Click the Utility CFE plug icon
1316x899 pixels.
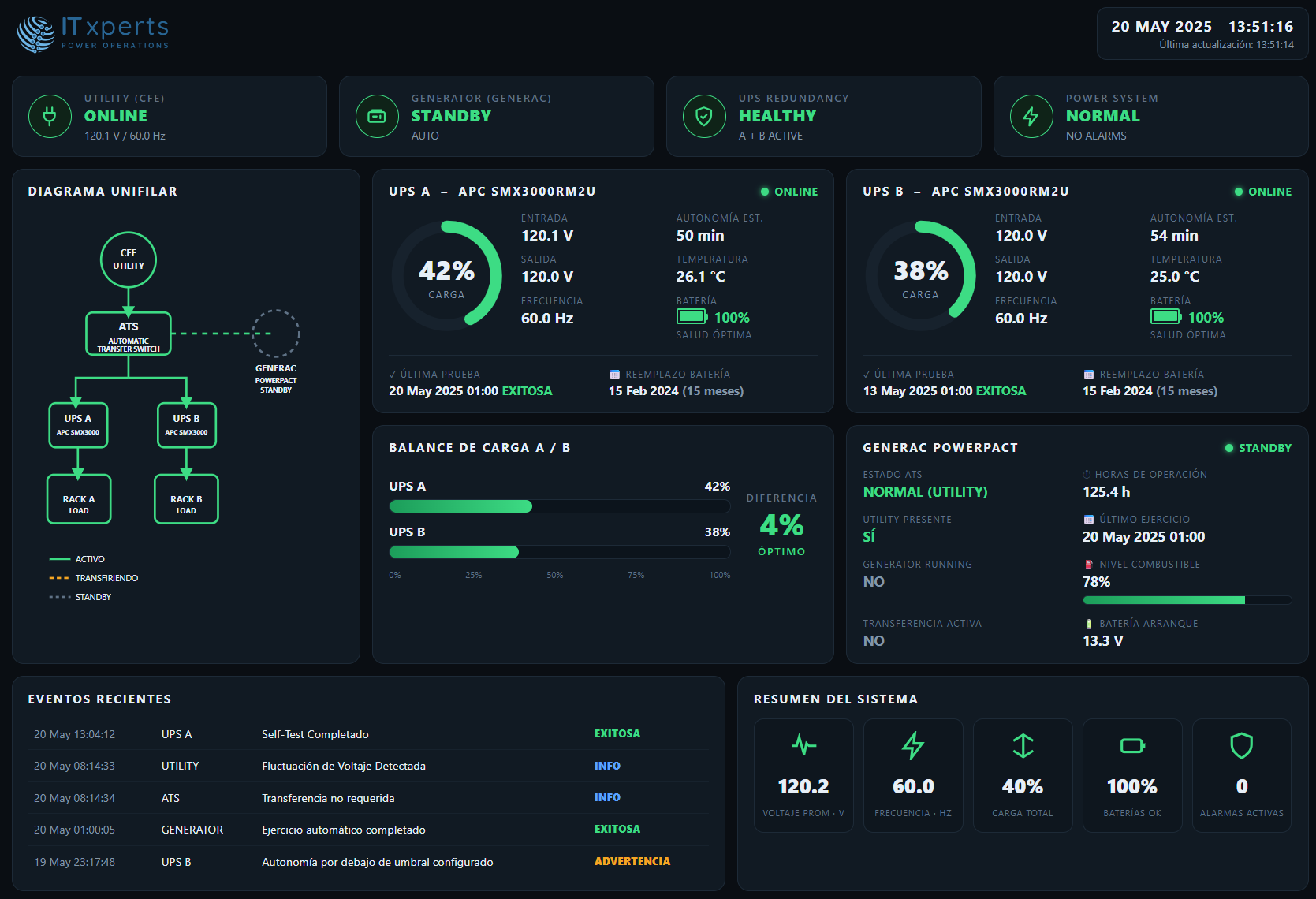50,117
